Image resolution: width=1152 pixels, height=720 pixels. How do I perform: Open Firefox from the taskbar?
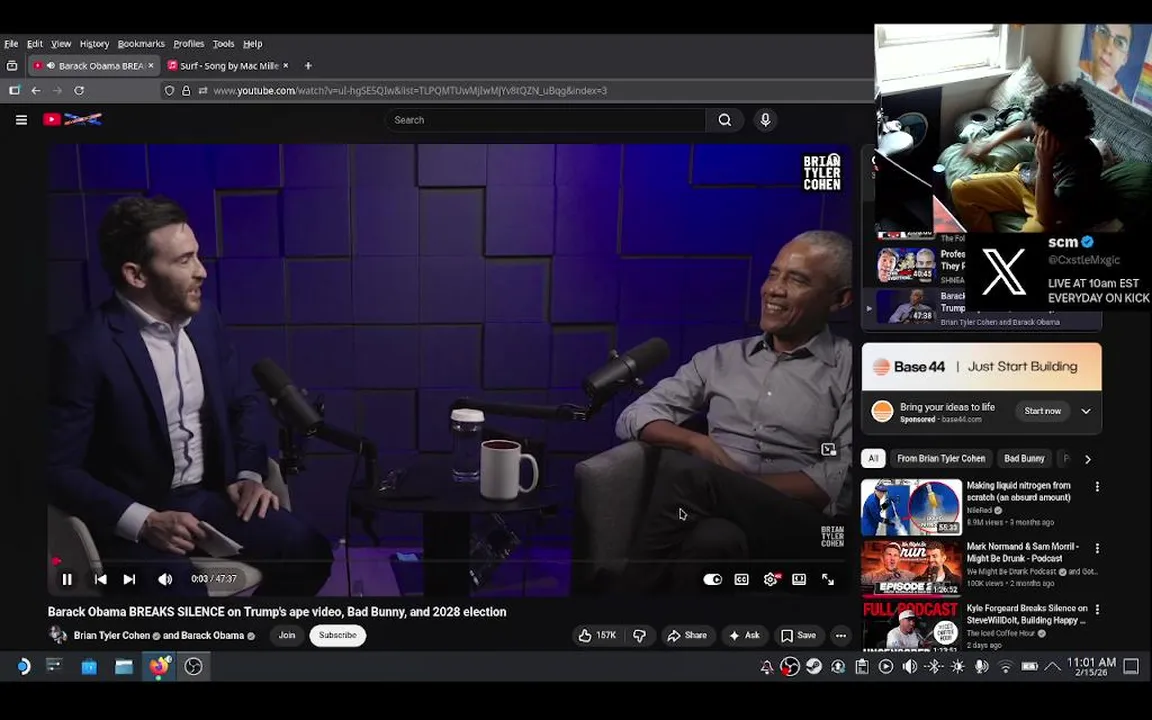coord(159,666)
